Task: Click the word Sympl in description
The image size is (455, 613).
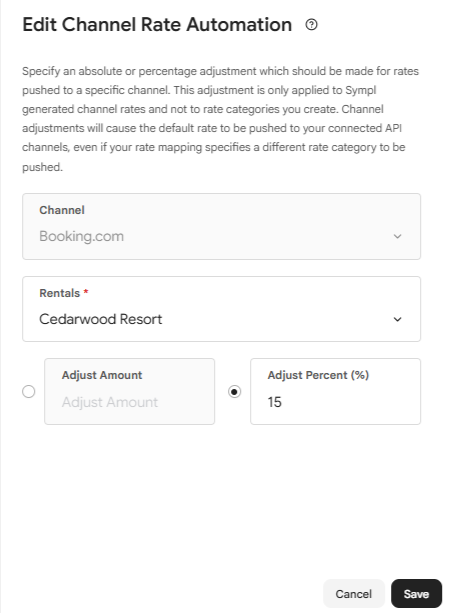Action: click(360, 90)
